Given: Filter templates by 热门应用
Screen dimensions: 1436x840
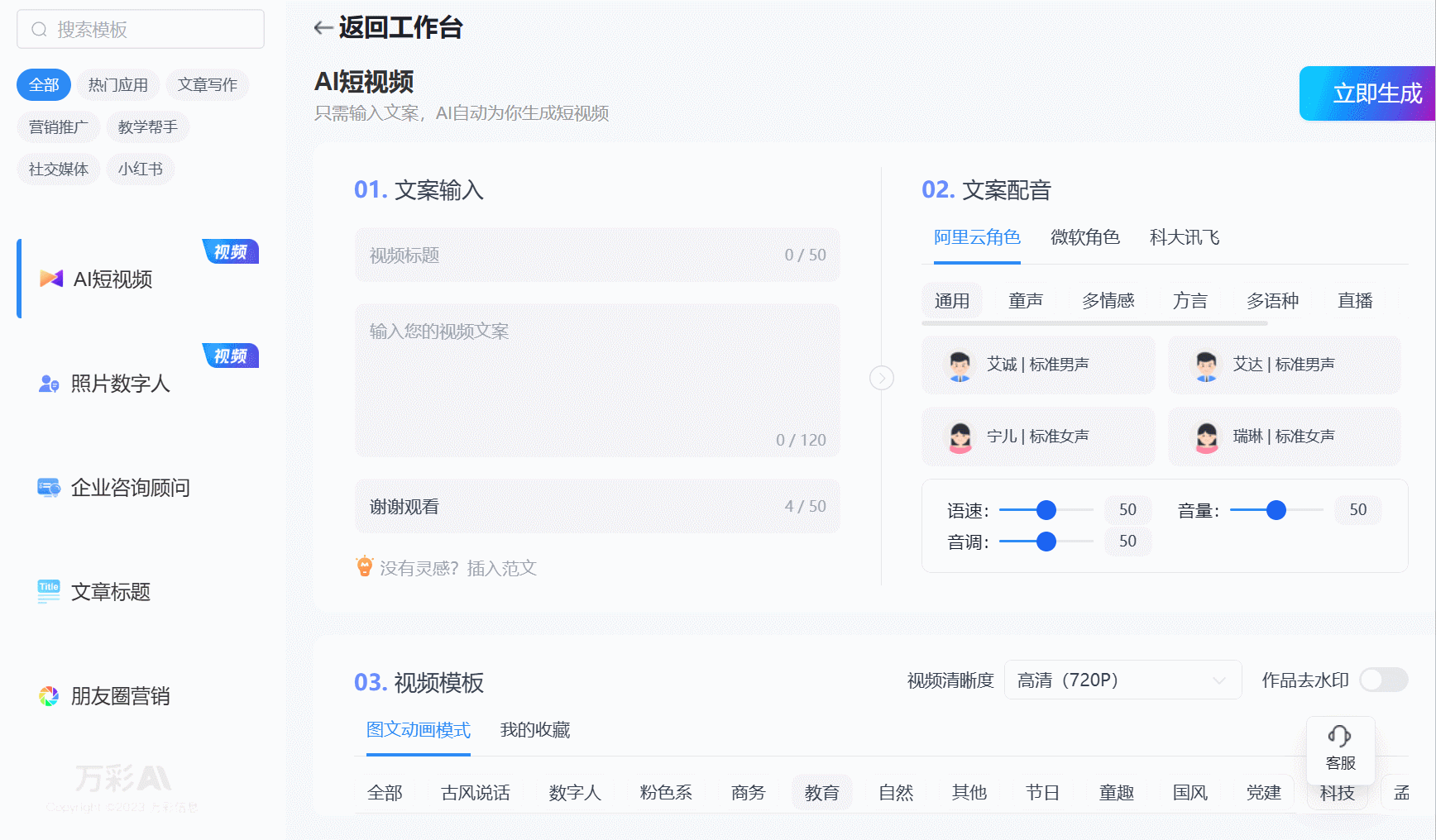Looking at the screenshot, I should pyautogui.click(x=118, y=84).
